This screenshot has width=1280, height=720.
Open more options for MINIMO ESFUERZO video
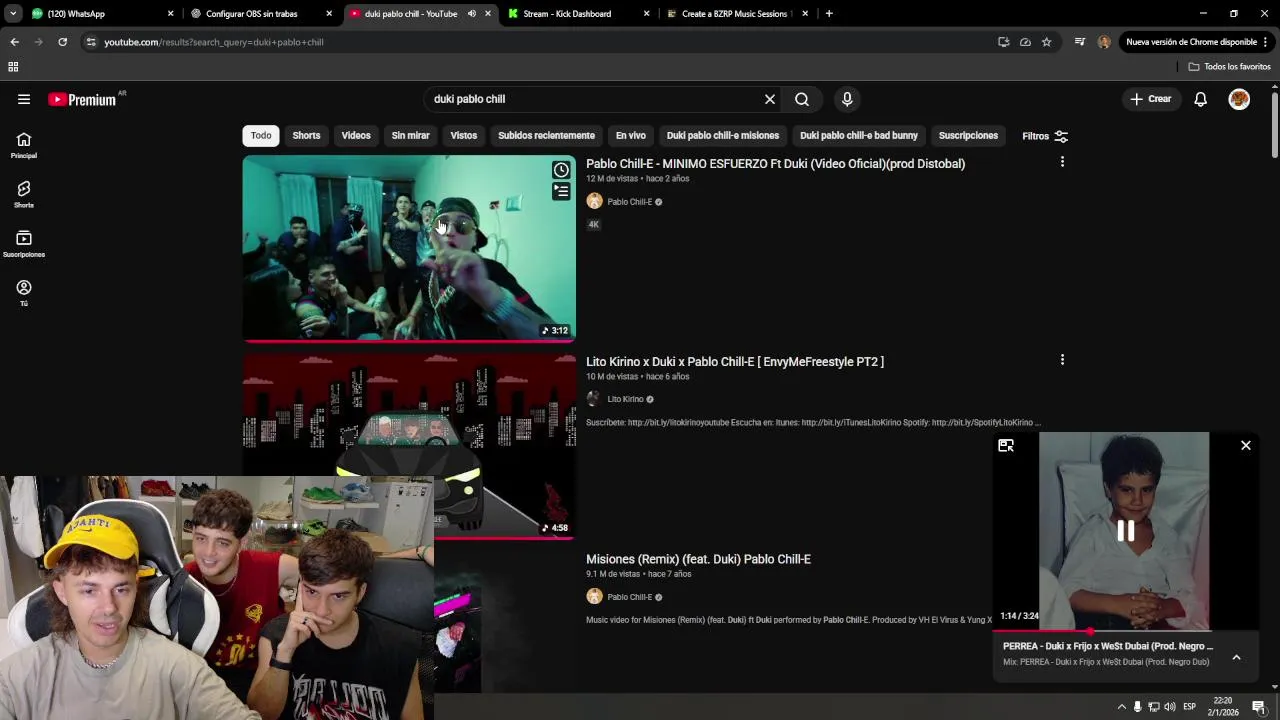[x=1062, y=162]
